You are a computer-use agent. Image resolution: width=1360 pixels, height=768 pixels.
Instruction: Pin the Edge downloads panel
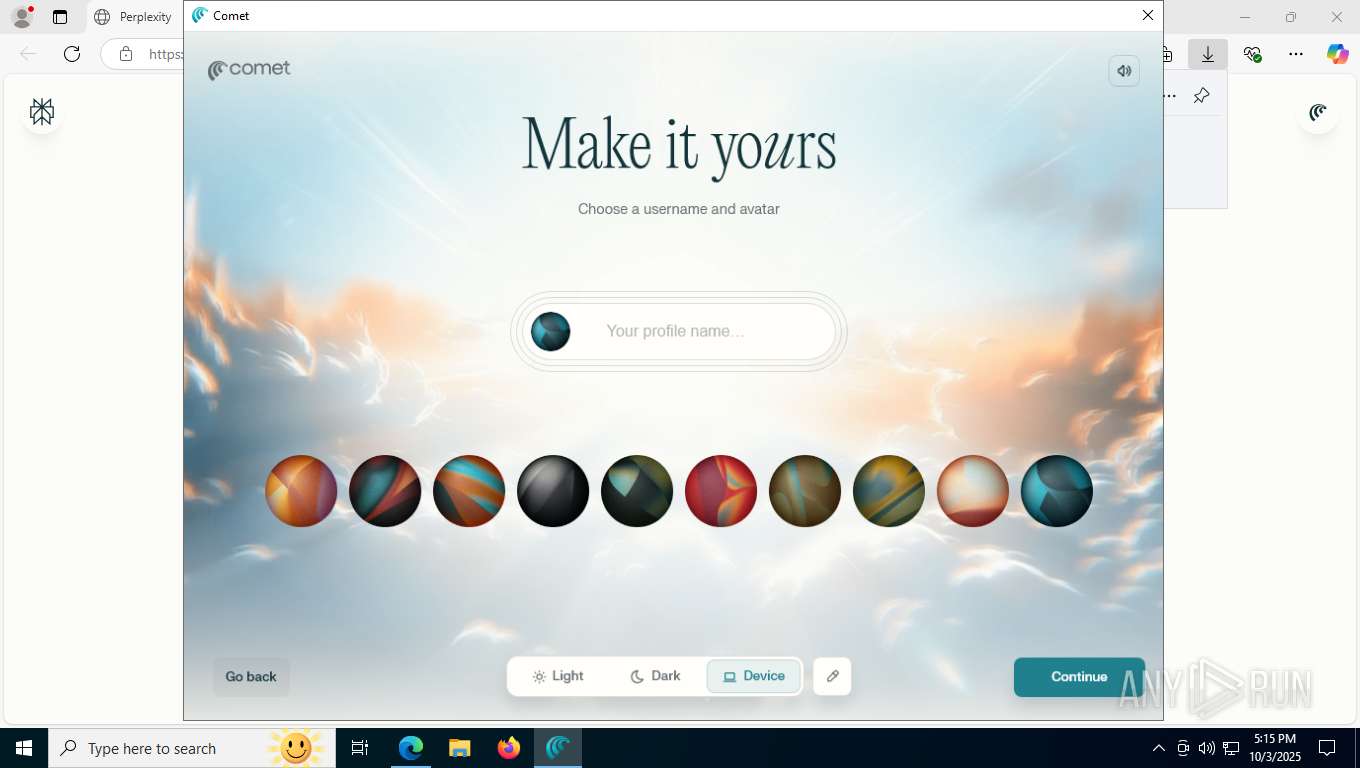(1202, 95)
